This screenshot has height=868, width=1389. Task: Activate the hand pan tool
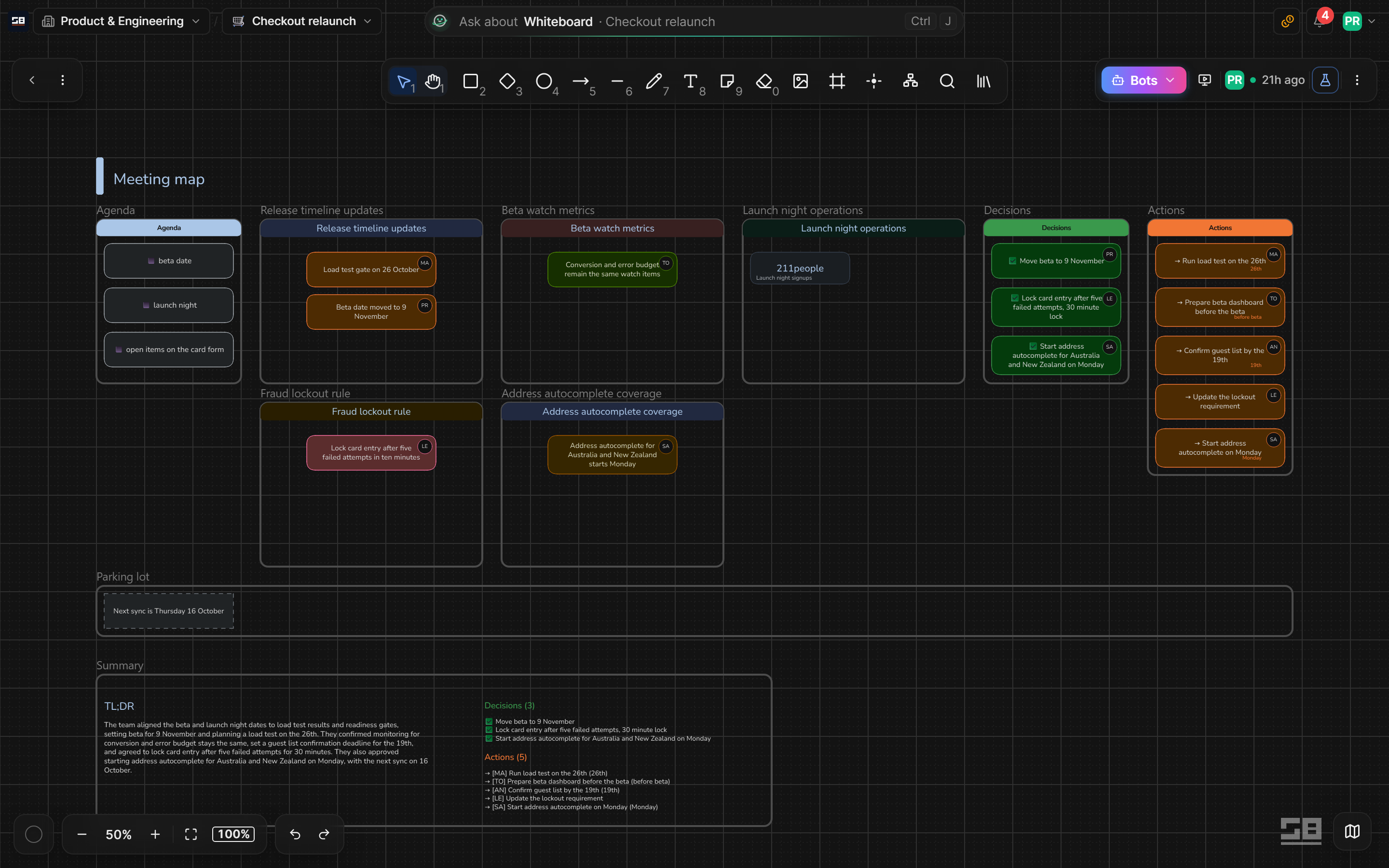tap(434, 81)
